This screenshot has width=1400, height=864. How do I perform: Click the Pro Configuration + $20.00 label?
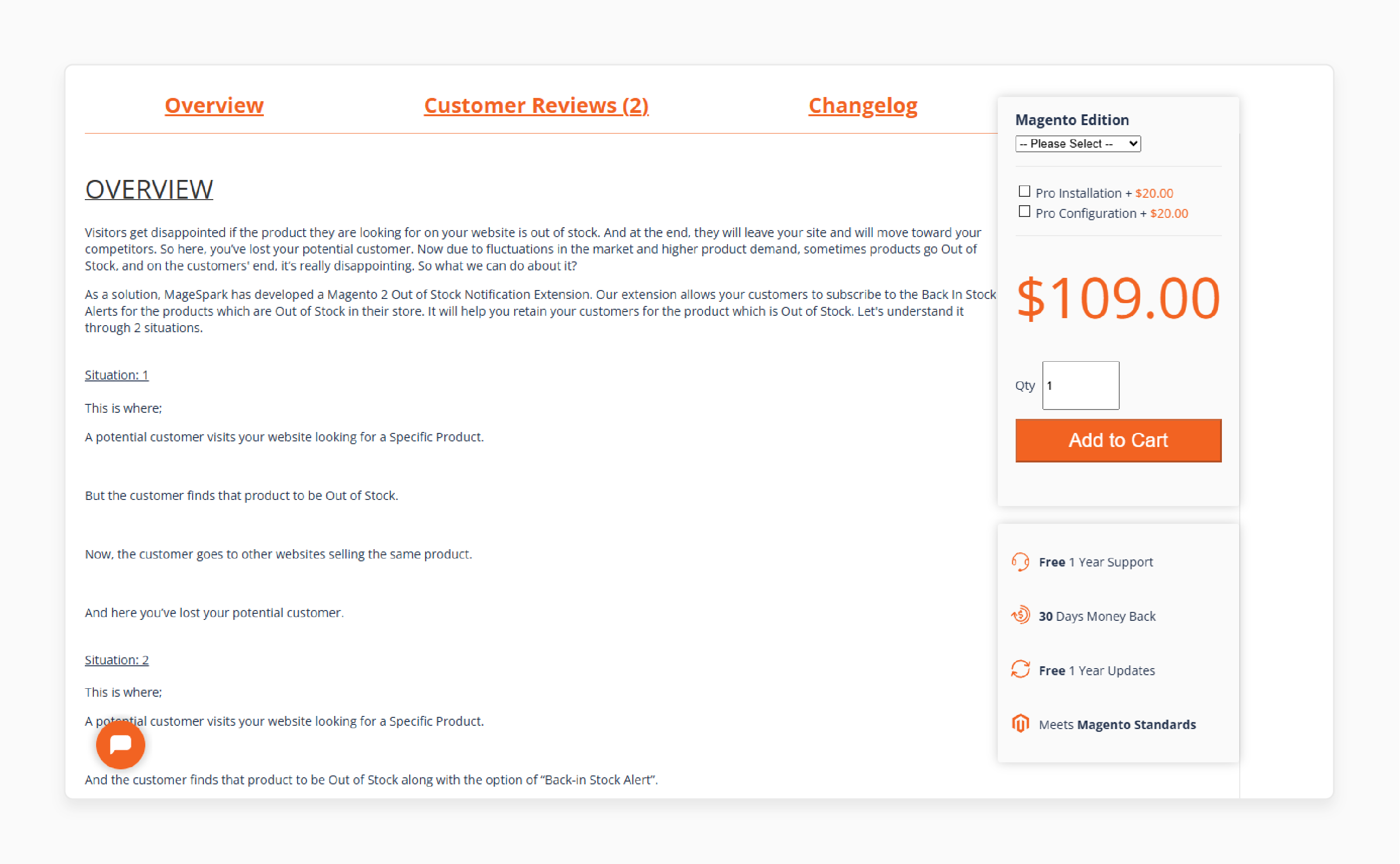1111,213
